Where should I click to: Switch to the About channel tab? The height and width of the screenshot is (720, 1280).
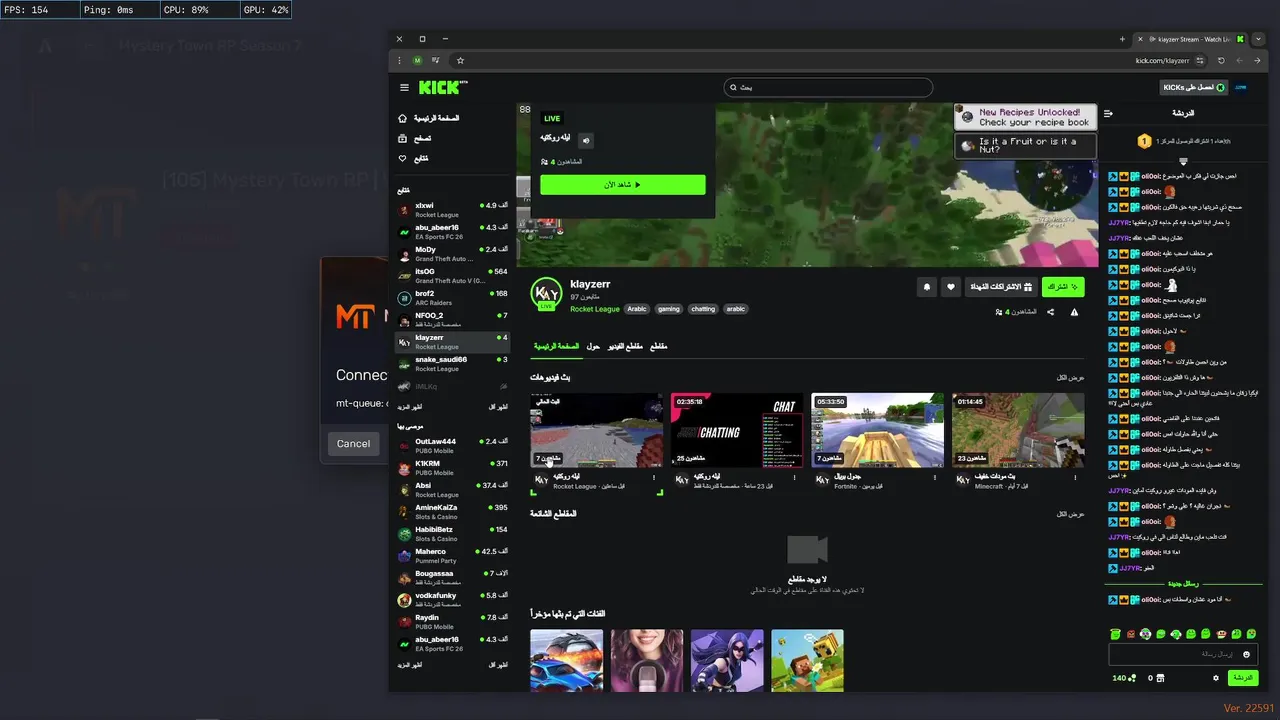593,346
